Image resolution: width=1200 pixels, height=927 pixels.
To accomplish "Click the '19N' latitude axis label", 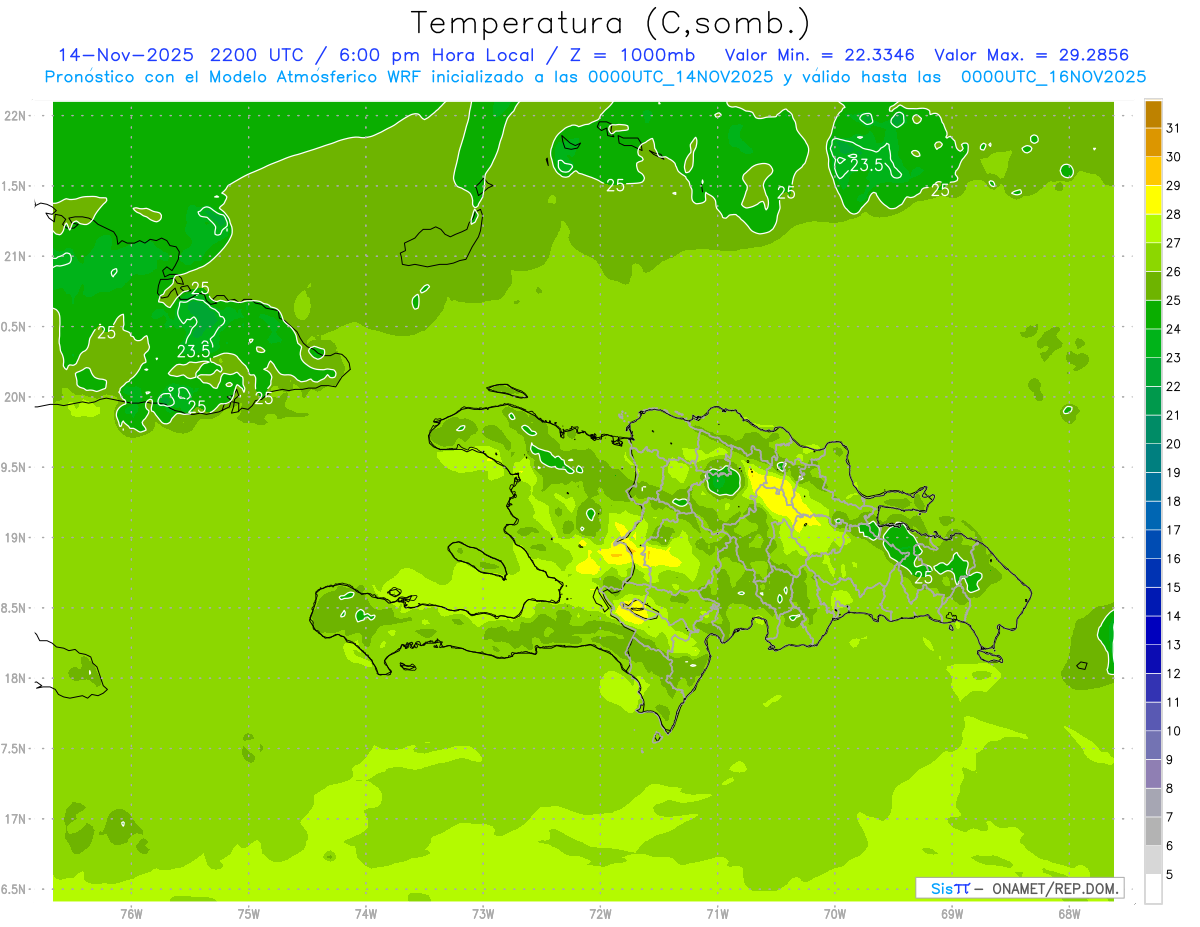I will coord(14,538).
